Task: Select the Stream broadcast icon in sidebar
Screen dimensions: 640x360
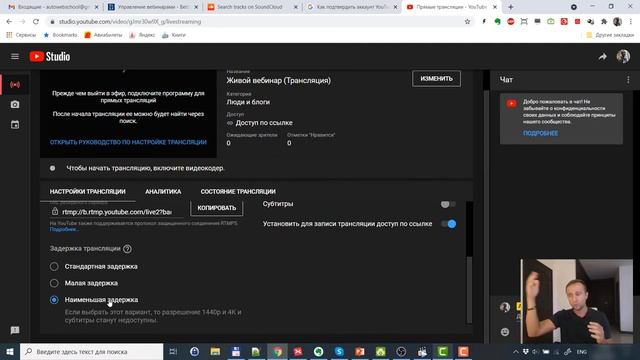Action: pyautogui.click(x=15, y=84)
